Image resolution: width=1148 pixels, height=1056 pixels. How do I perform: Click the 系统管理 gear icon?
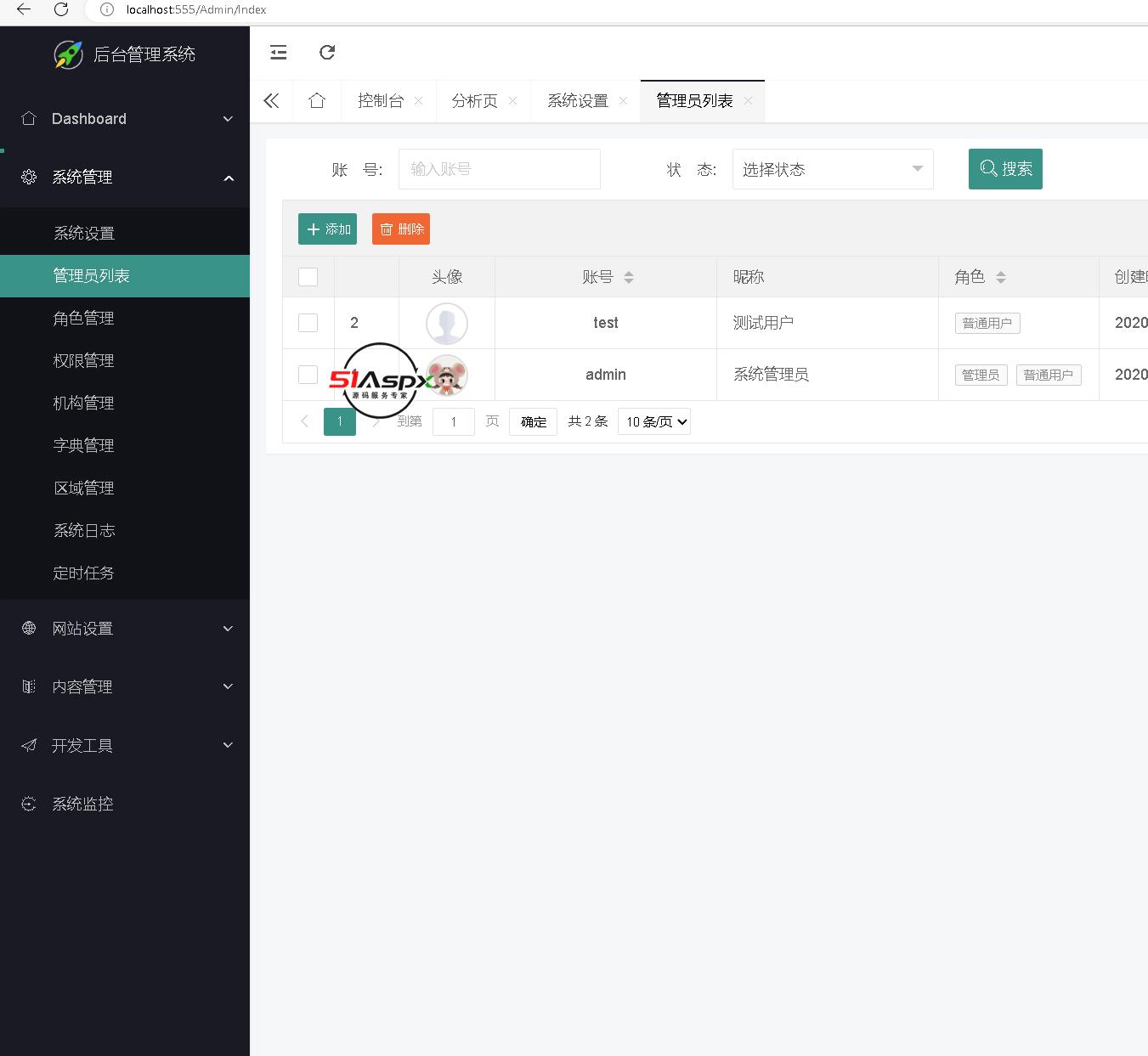pyautogui.click(x=29, y=178)
